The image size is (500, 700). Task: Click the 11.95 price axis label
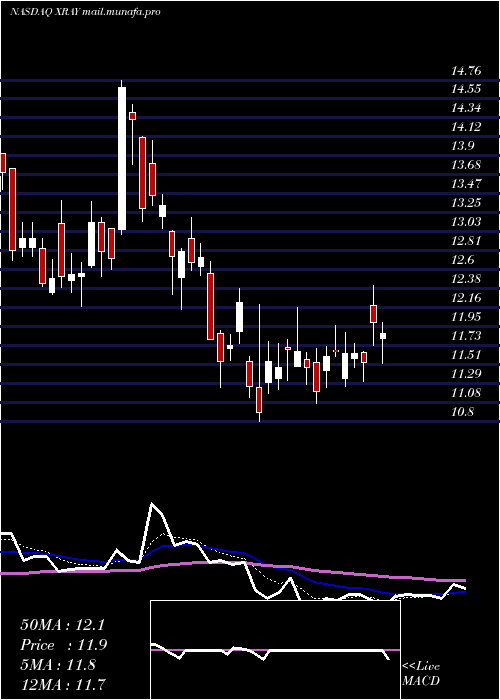(466, 317)
